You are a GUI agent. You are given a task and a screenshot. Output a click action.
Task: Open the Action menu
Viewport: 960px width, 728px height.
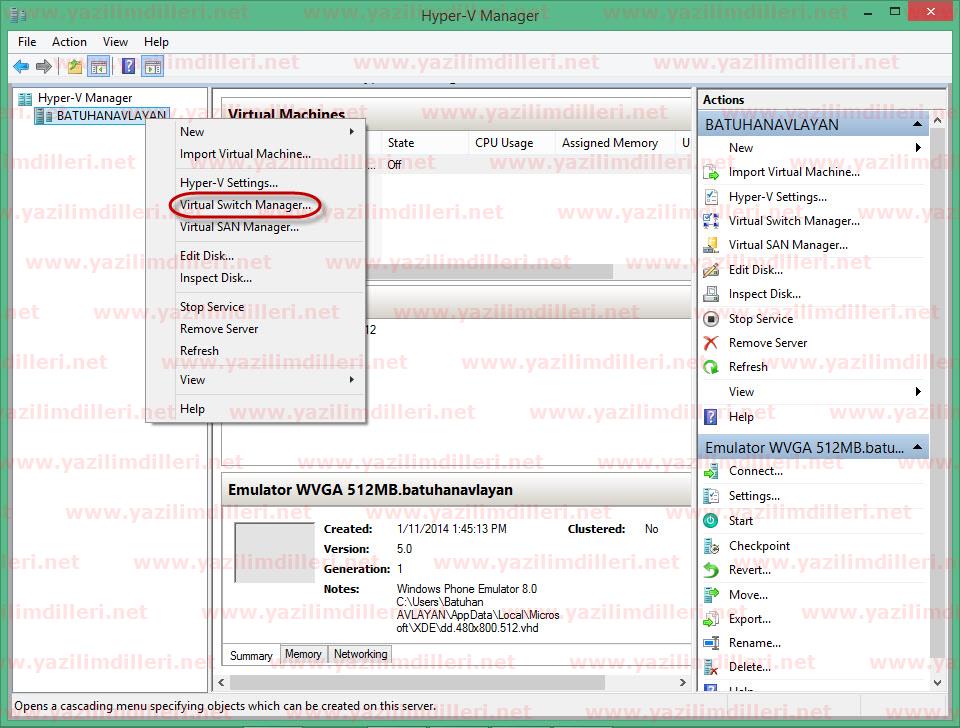(x=69, y=42)
